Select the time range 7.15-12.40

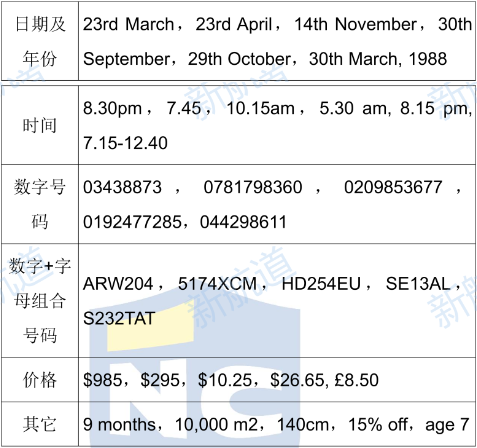(125, 143)
